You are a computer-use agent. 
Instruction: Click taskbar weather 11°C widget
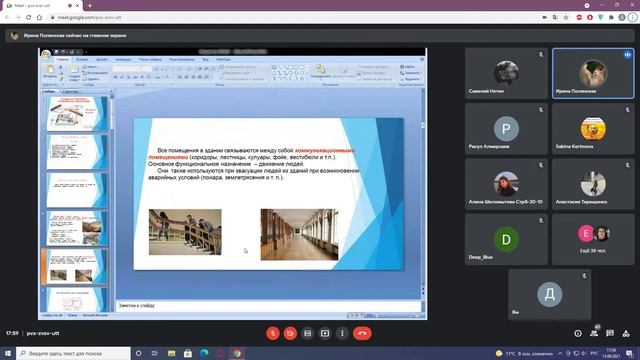pos(524,353)
